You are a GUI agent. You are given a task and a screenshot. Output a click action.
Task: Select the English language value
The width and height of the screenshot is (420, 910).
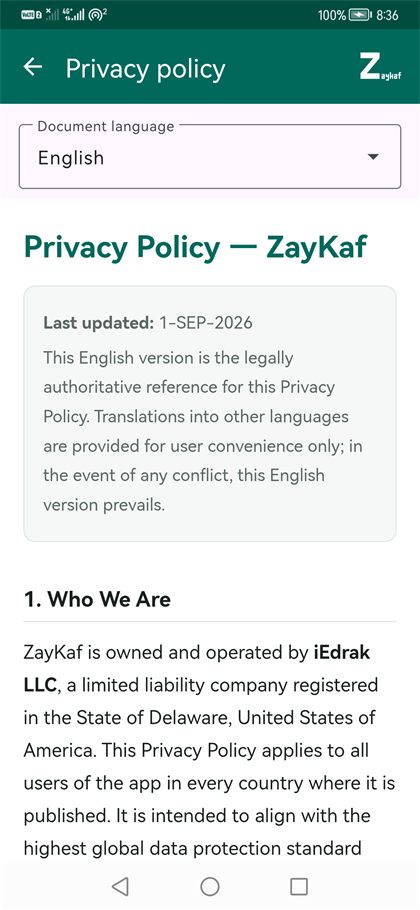pos(71,158)
